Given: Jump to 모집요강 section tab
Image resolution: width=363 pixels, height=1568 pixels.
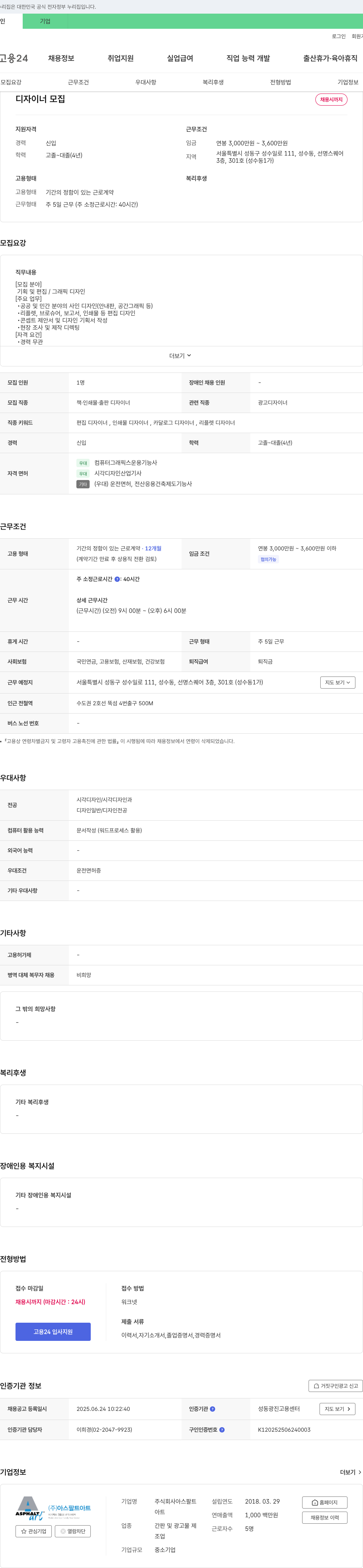Looking at the screenshot, I should pos(11,82).
